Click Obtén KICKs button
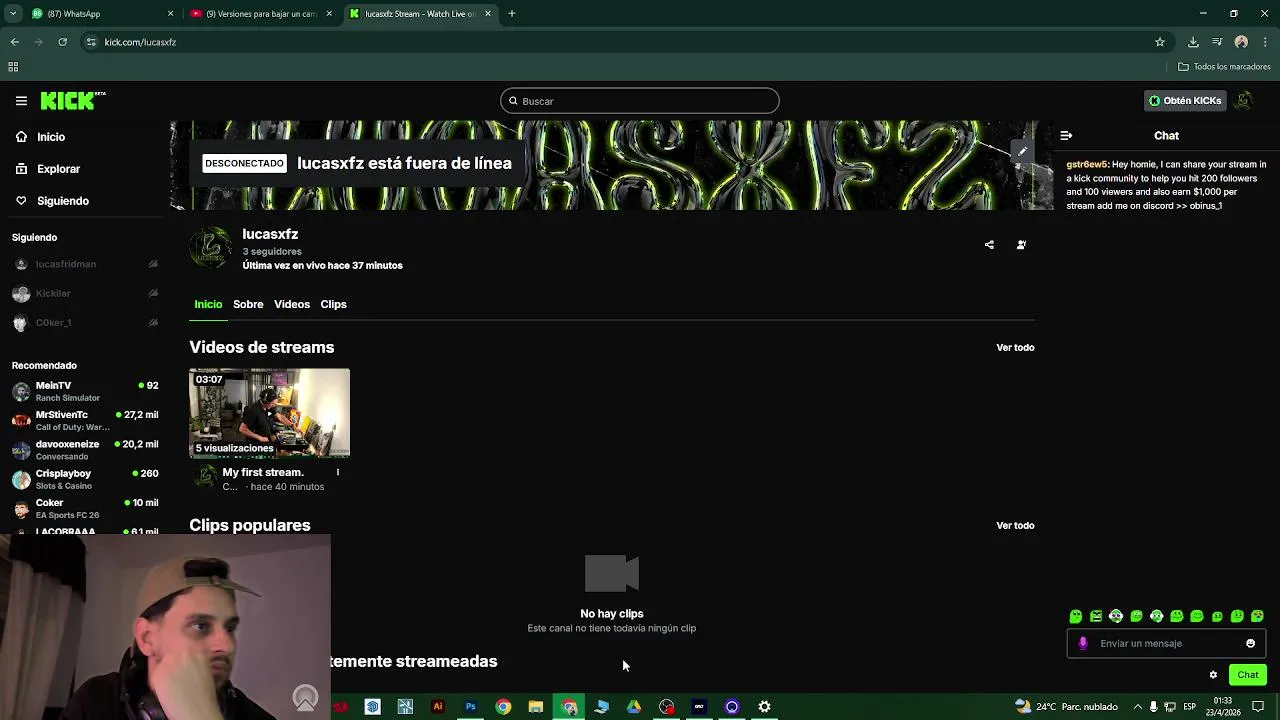Viewport: 1280px width, 720px height. click(x=1185, y=101)
